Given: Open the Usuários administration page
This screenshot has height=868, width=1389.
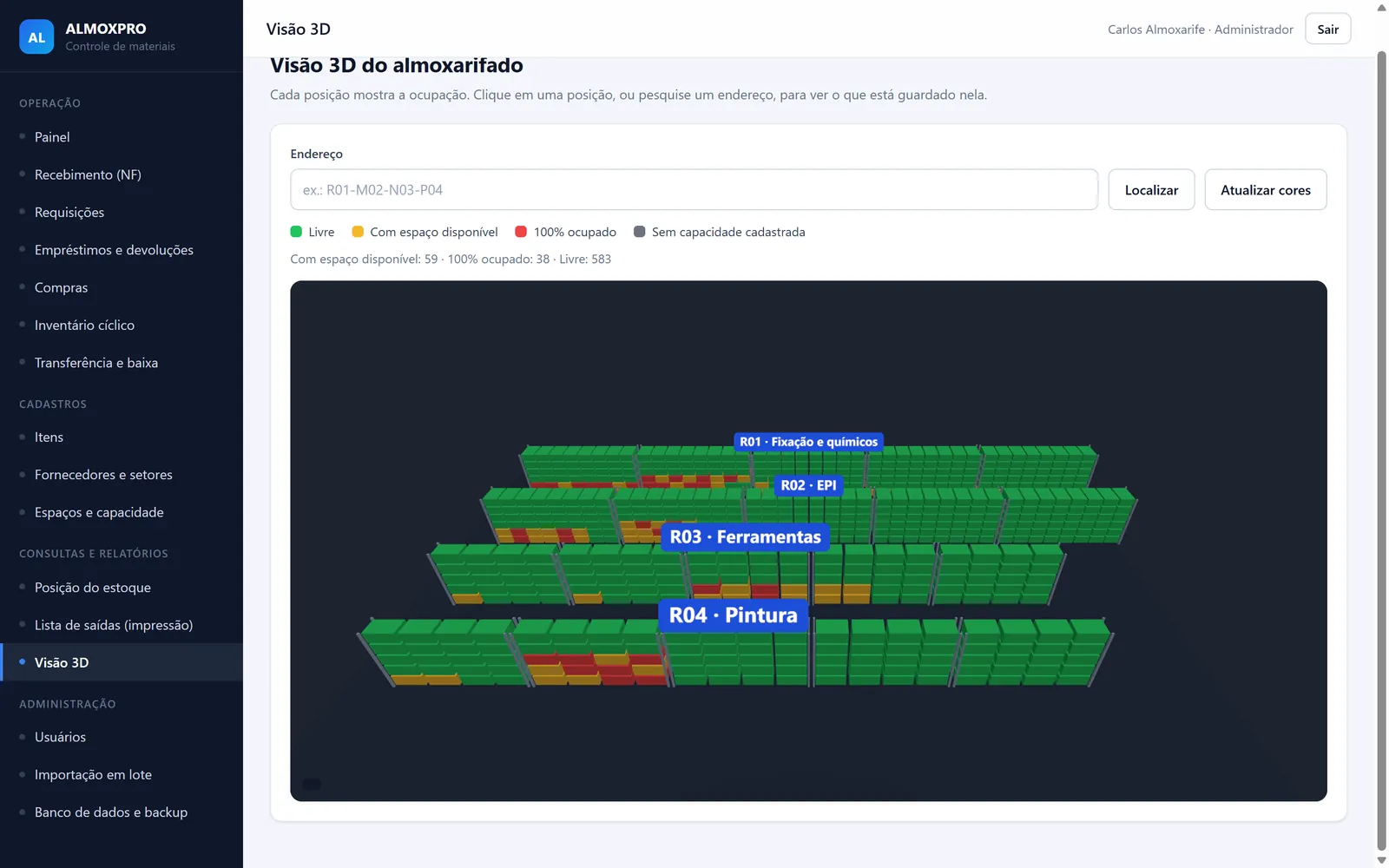Looking at the screenshot, I should click(60, 737).
